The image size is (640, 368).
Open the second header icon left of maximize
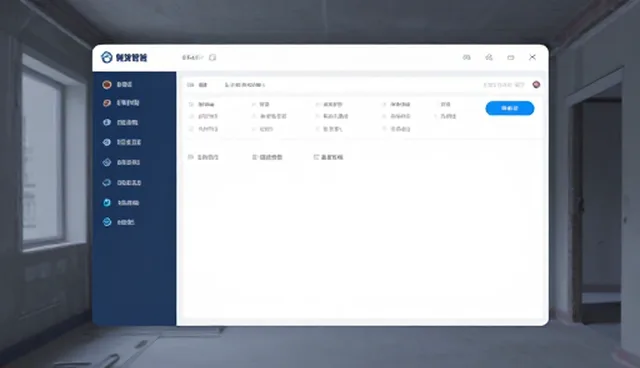[x=489, y=58]
